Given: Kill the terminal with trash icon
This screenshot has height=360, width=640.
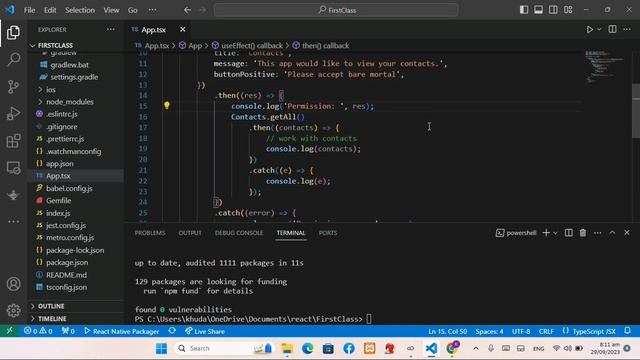Looking at the screenshot, I should click(583, 233).
